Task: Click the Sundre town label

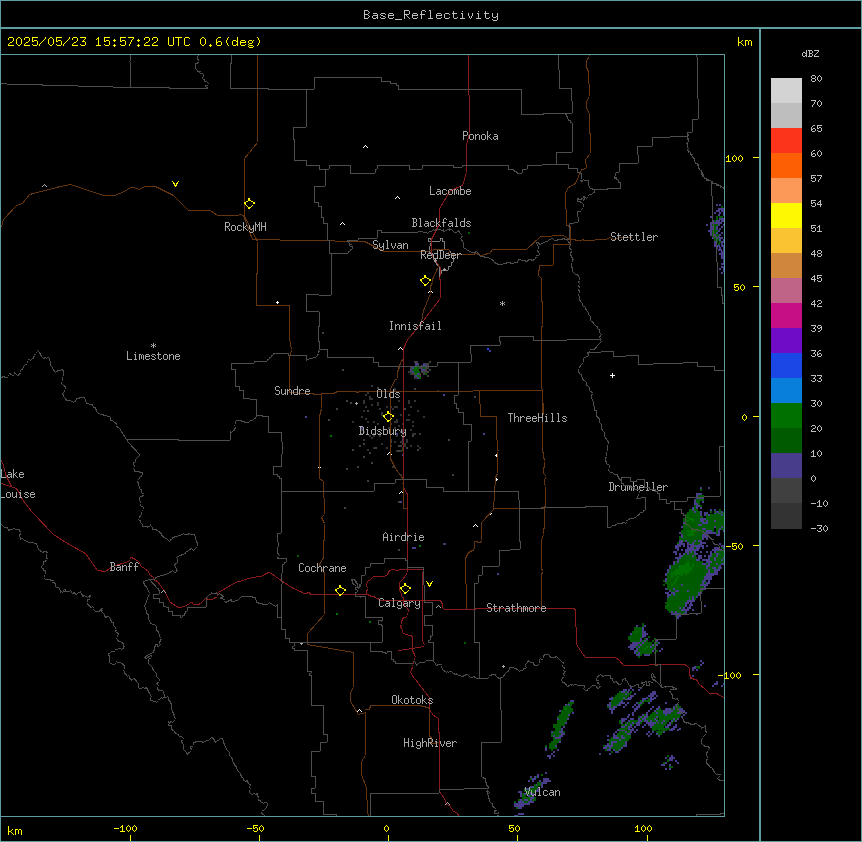Action: tap(292, 391)
